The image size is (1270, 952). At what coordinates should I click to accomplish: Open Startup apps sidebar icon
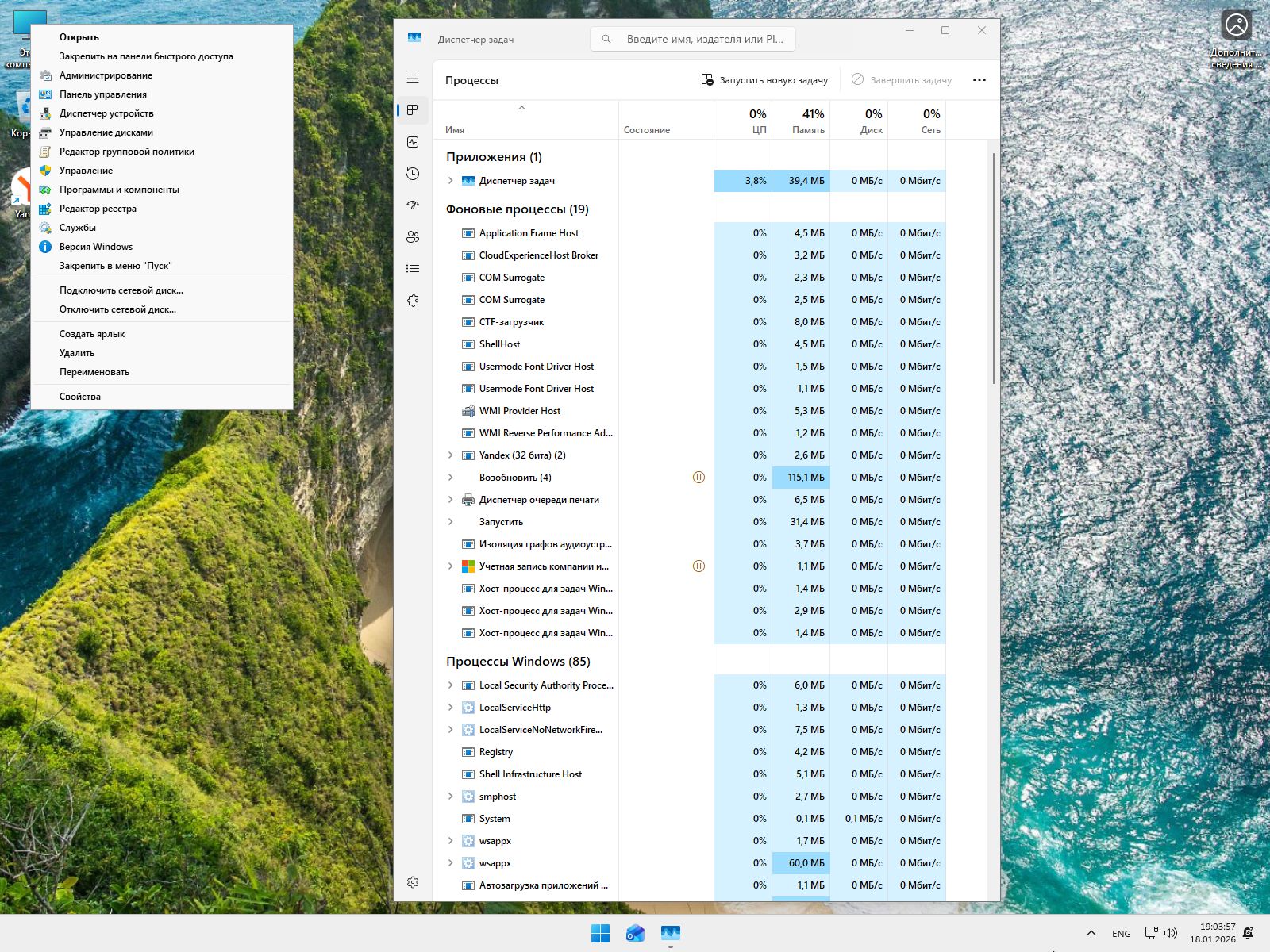pyautogui.click(x=413, y=205)
